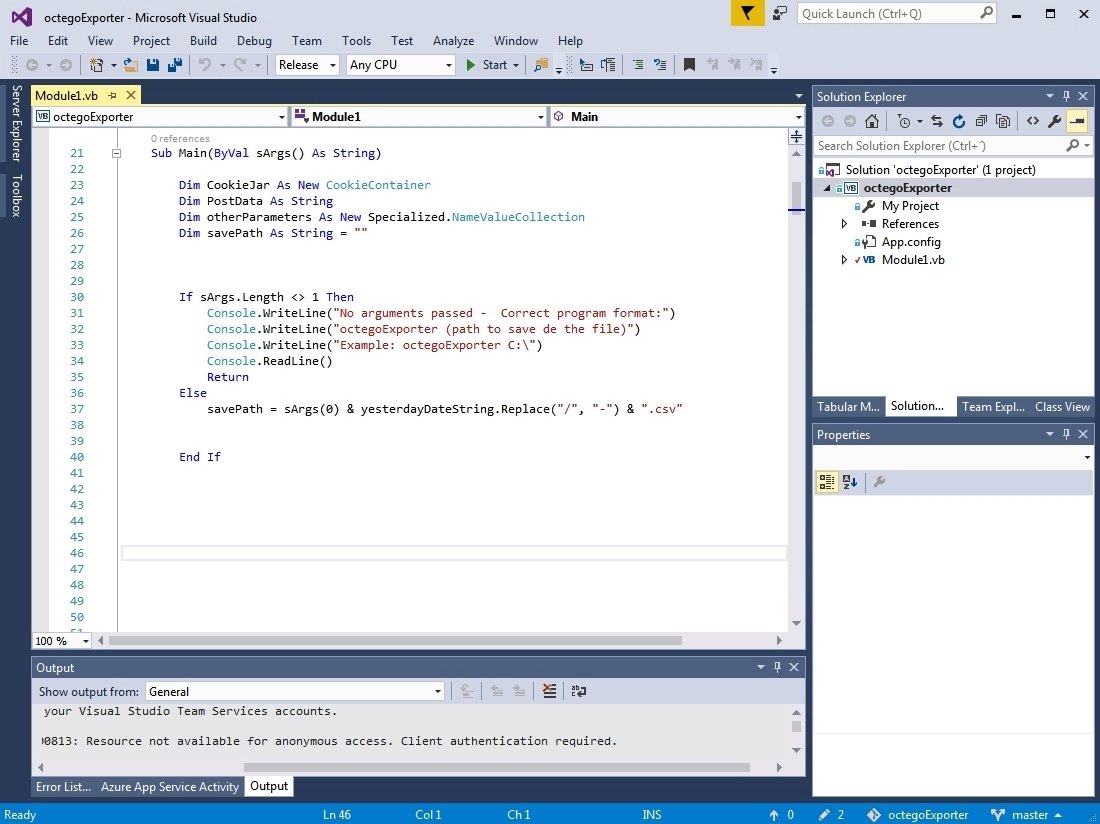
Task: Open the Show output from General dropdown
Action: pos(295,691)
